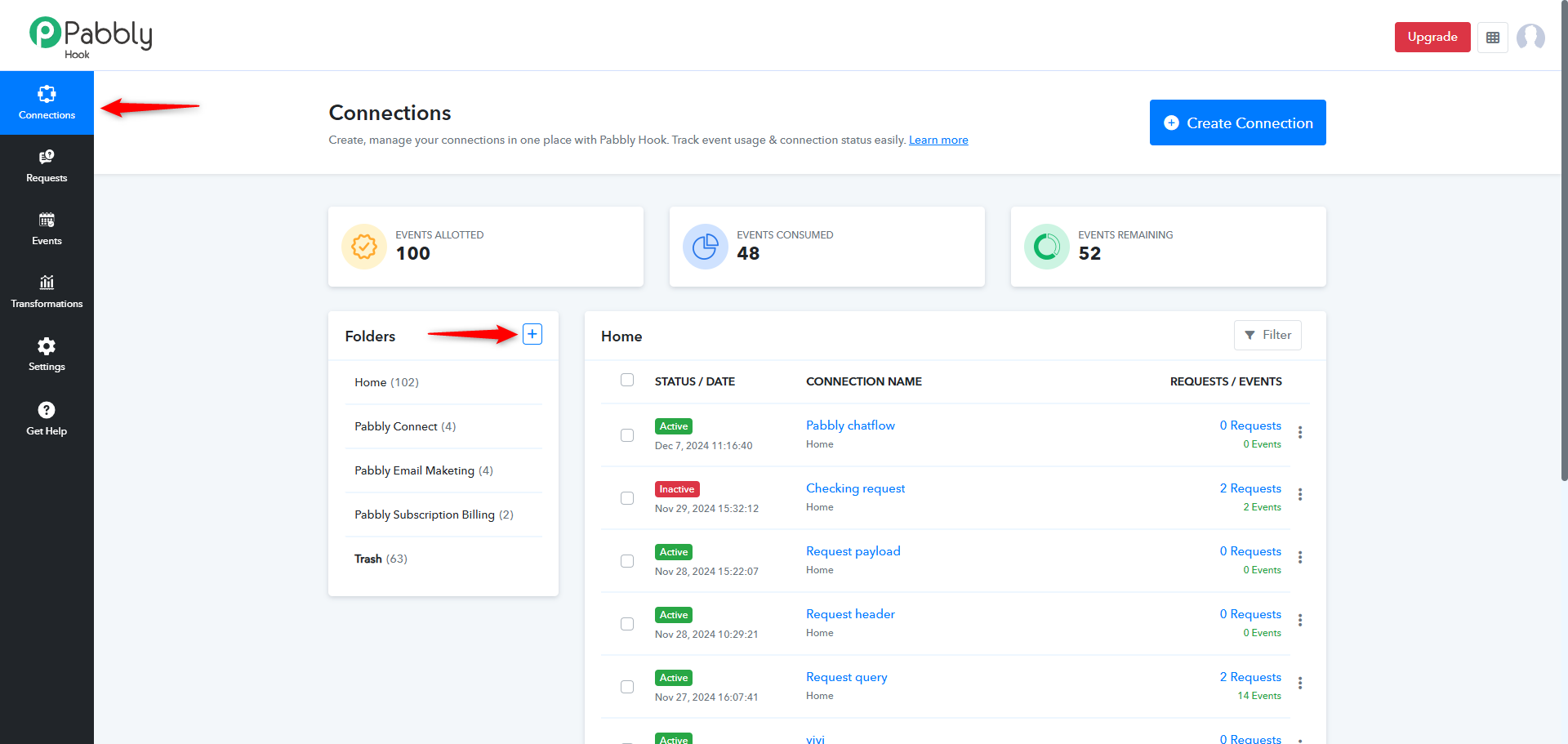Click the CONNECTION NAME column header

pyautogui.click(x=864, y=381)
